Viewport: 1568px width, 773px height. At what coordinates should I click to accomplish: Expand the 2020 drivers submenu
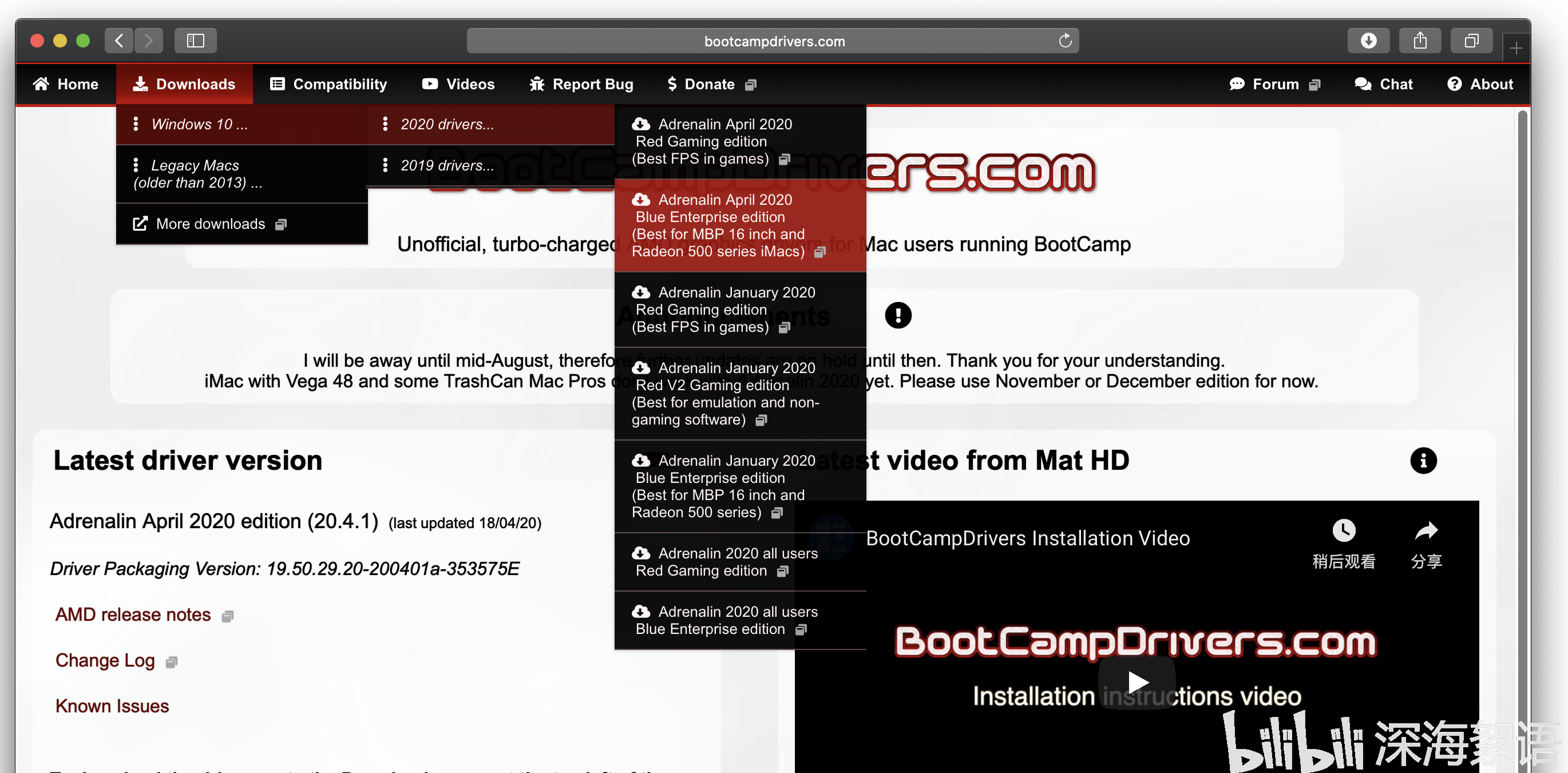(x=490, y=124)
